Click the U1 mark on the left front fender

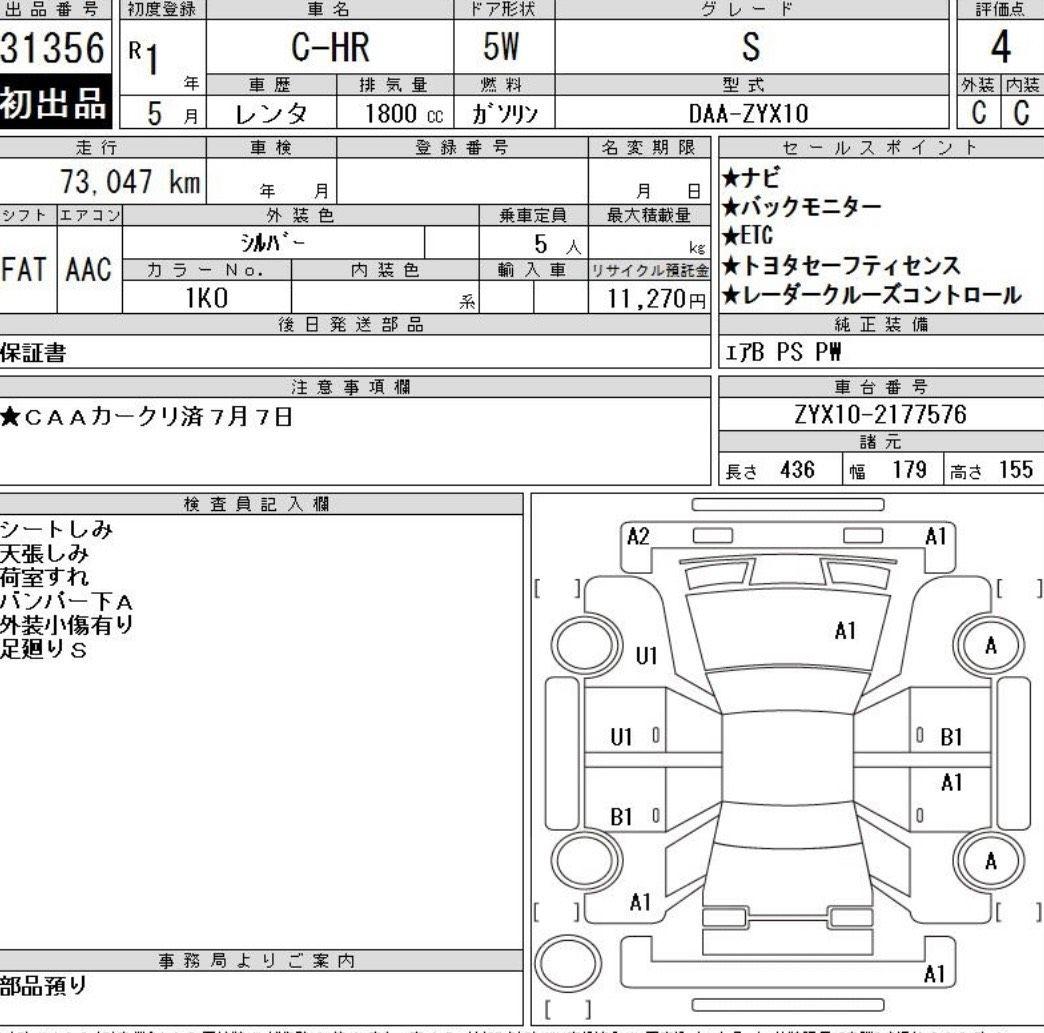tap(647, 656)
